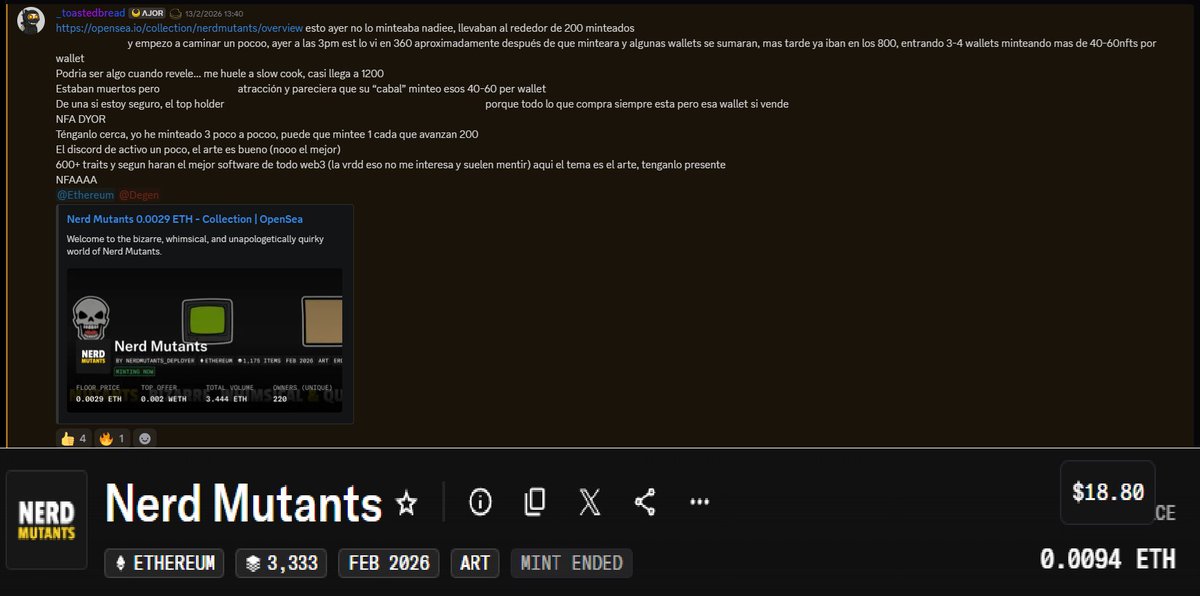Image resolution: width=1200 pixels, height=596 pixels.
Task: Click the AJOR role badge
Action: (x=146, y=13)
